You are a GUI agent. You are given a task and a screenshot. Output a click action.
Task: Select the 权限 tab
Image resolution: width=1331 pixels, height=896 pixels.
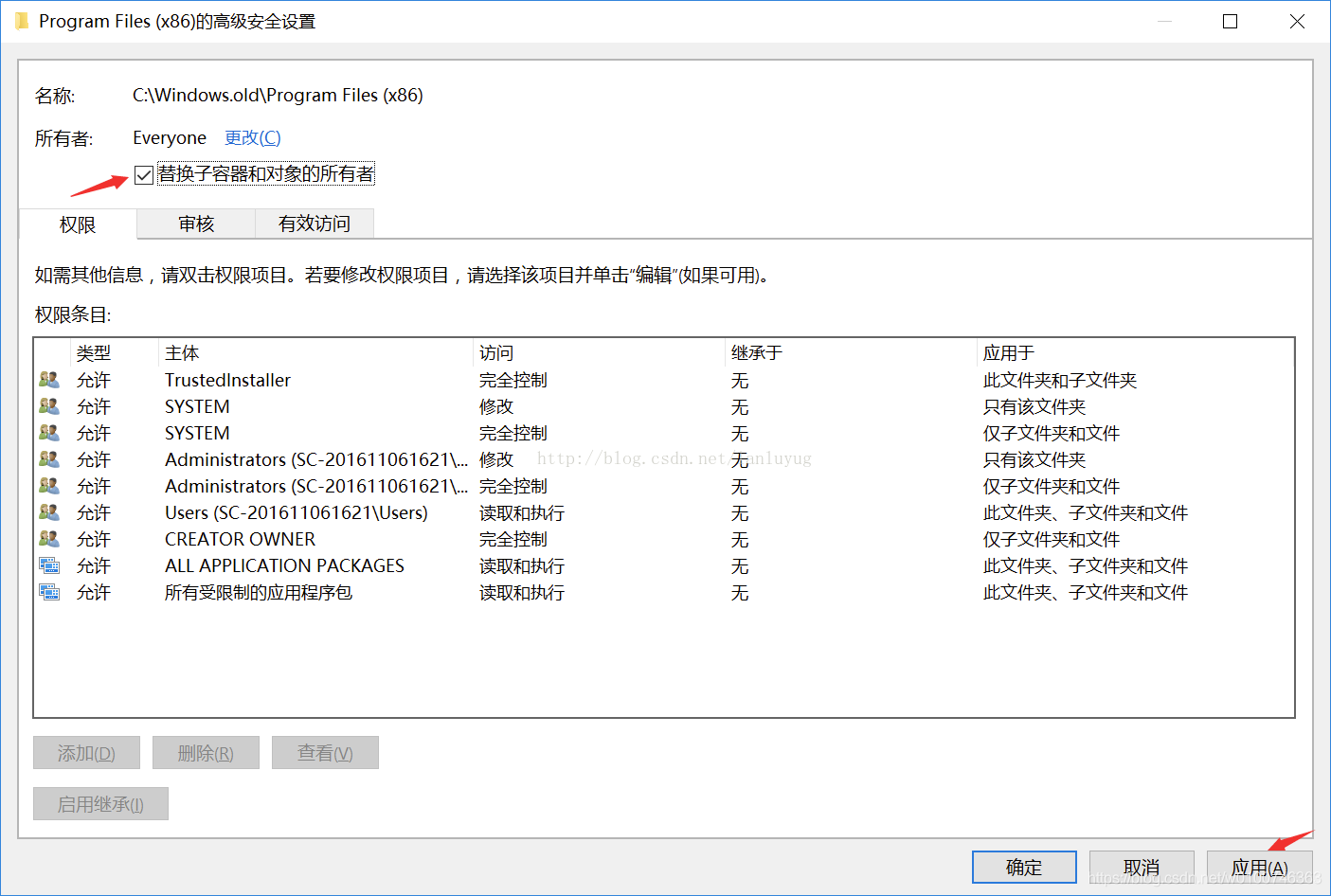[x=78, y=225]
